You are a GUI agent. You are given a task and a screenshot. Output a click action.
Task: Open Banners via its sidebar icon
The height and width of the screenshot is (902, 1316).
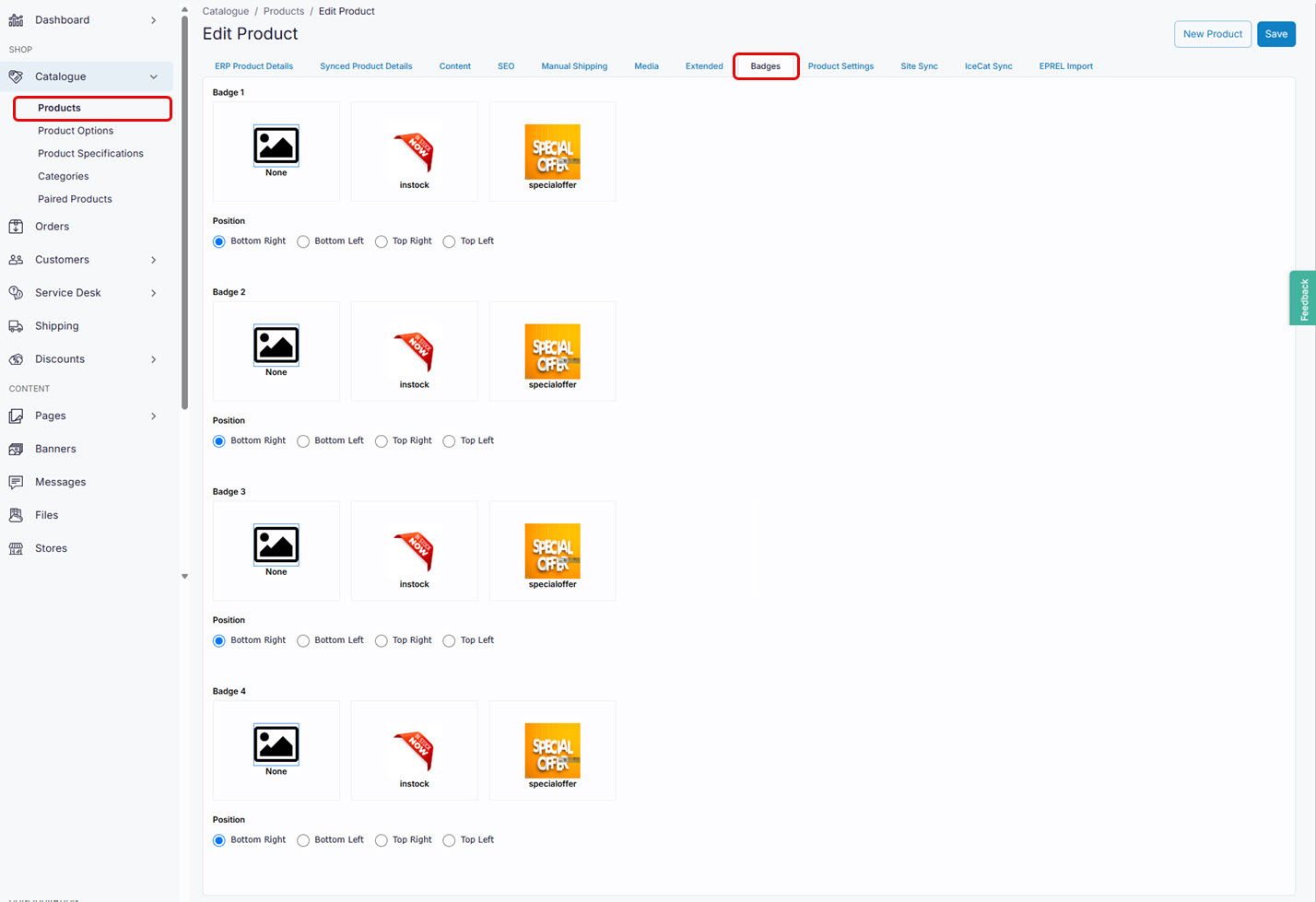click(16, 449)
